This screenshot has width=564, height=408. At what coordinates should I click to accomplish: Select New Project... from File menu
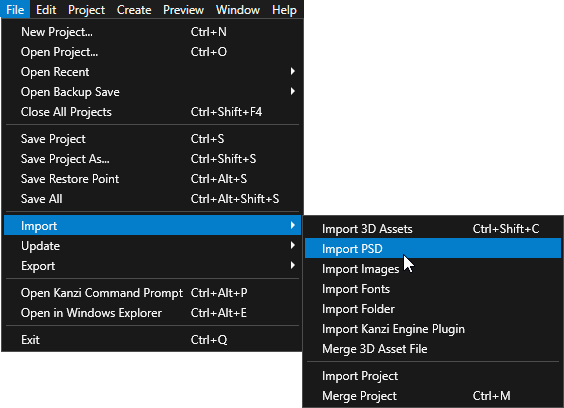(x=153, y=32)
